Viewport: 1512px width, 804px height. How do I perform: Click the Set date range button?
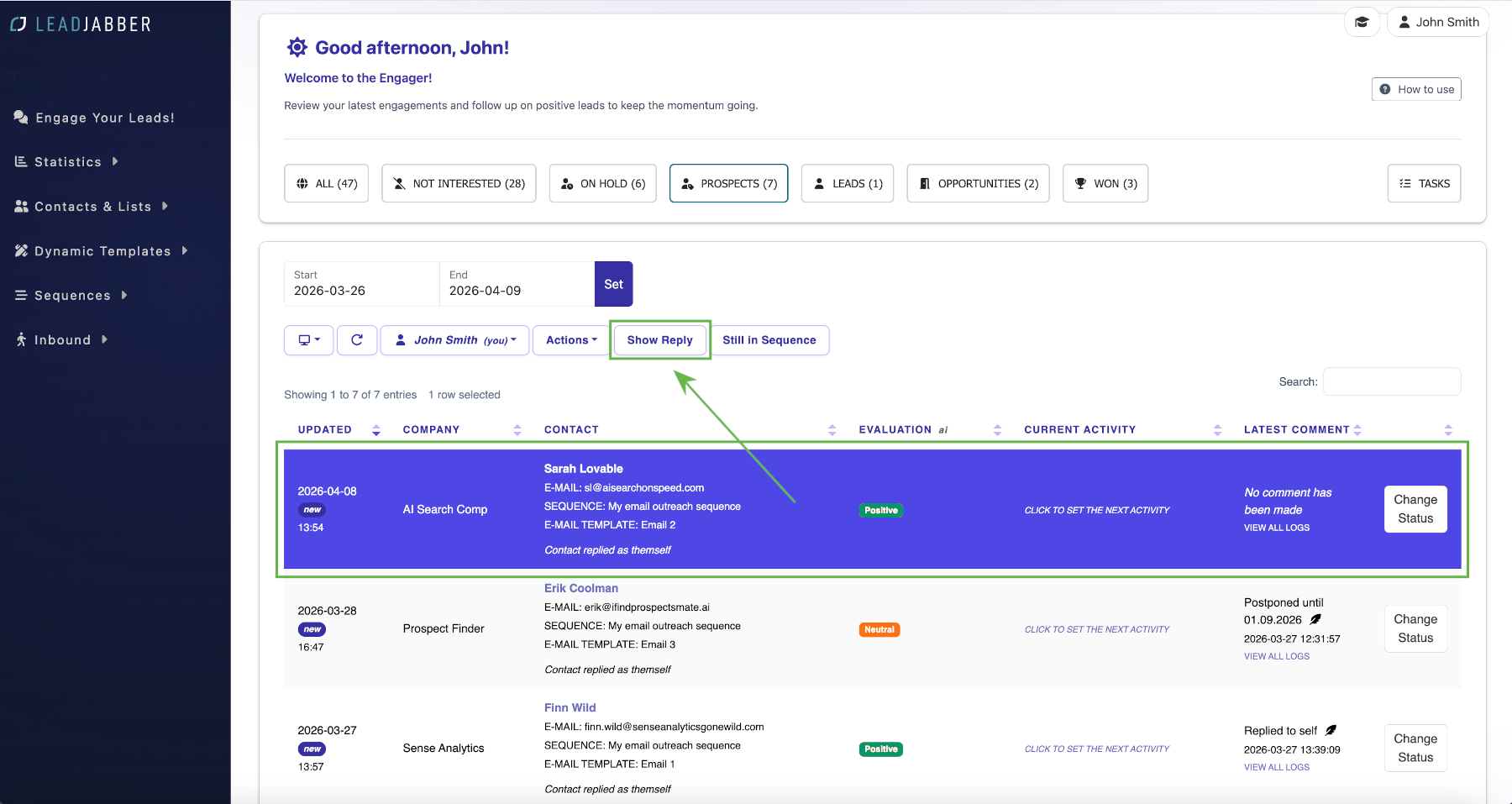point(614,284)
